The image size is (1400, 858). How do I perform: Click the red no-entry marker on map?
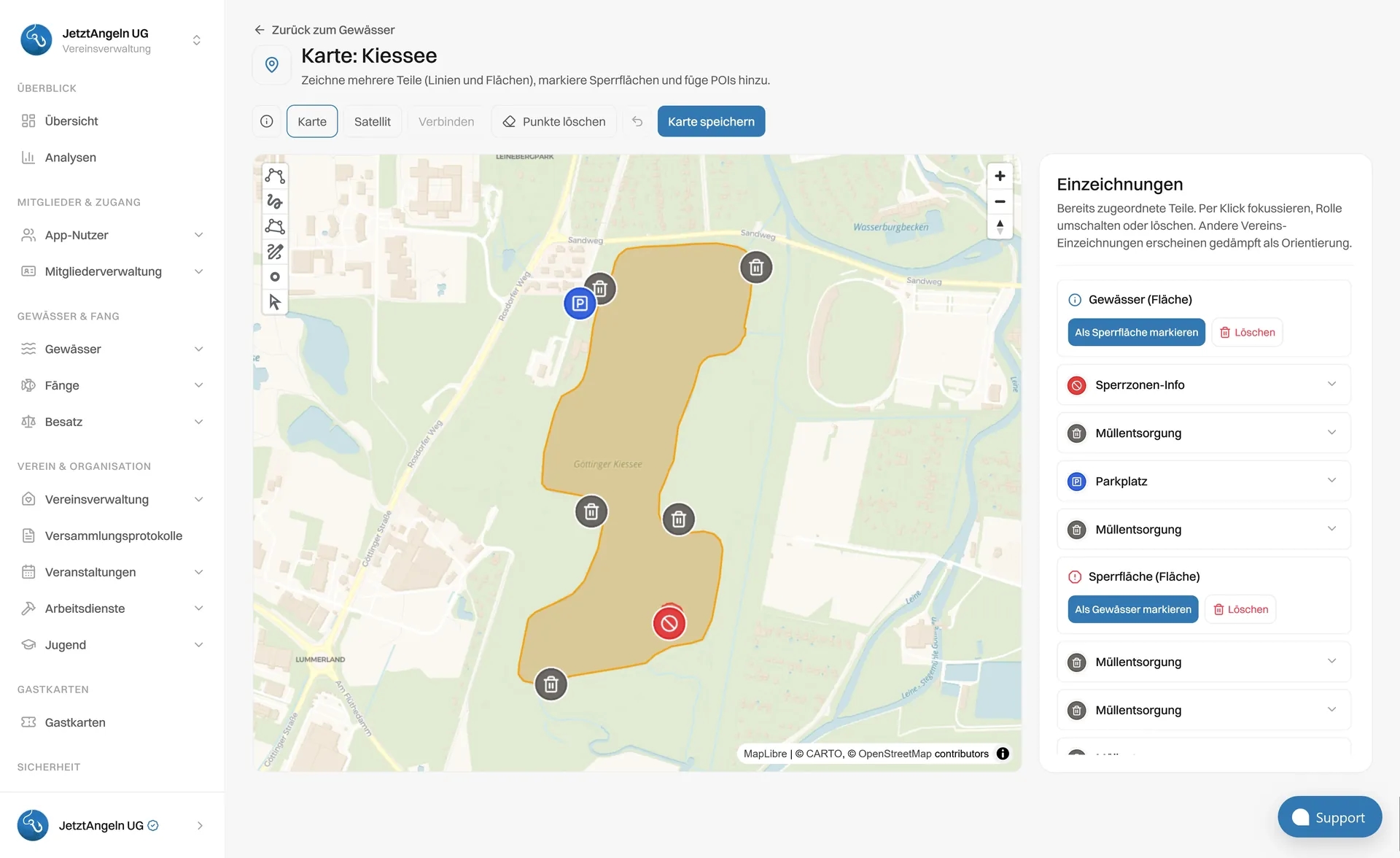pyautogui.click(x=669, y=624)
